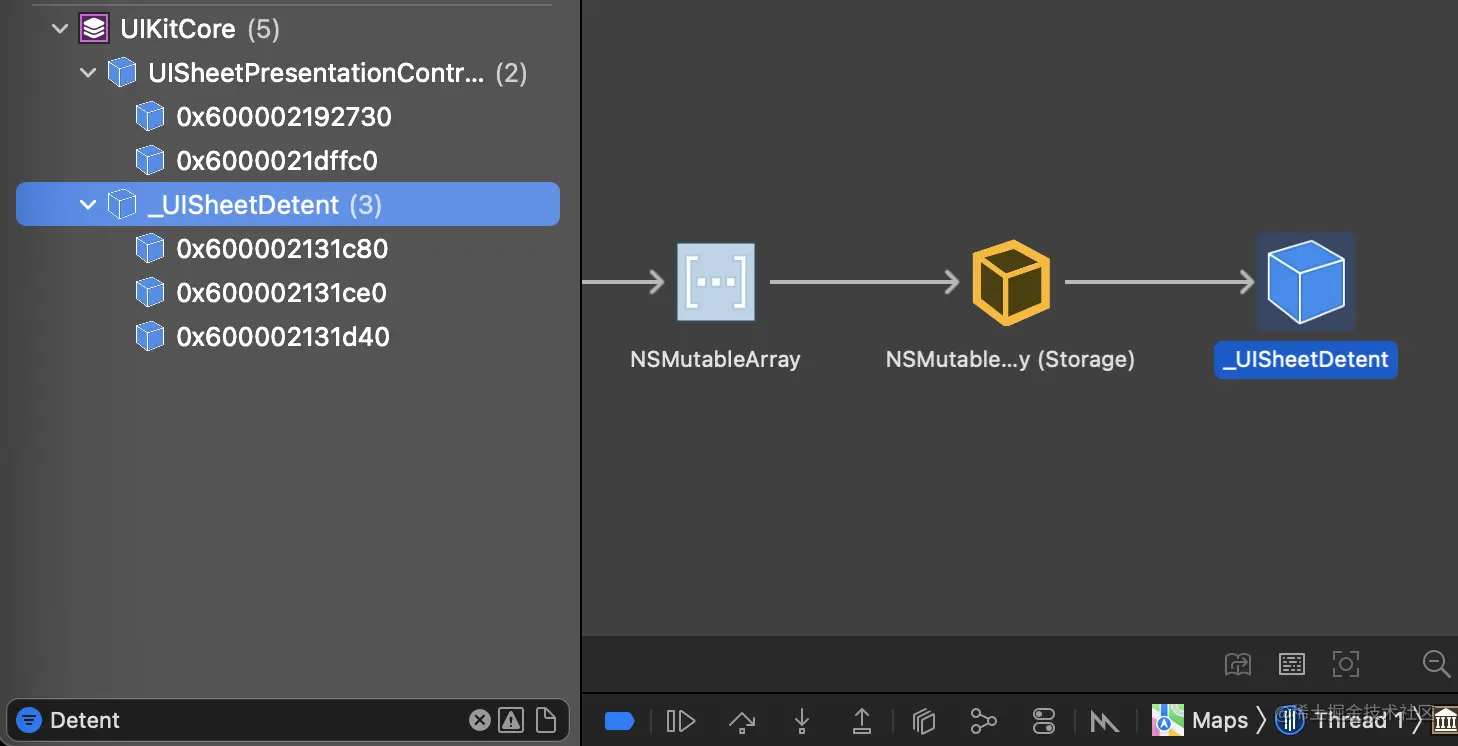Click cube icon beside 0x600002192730

(x=149, y=117)
